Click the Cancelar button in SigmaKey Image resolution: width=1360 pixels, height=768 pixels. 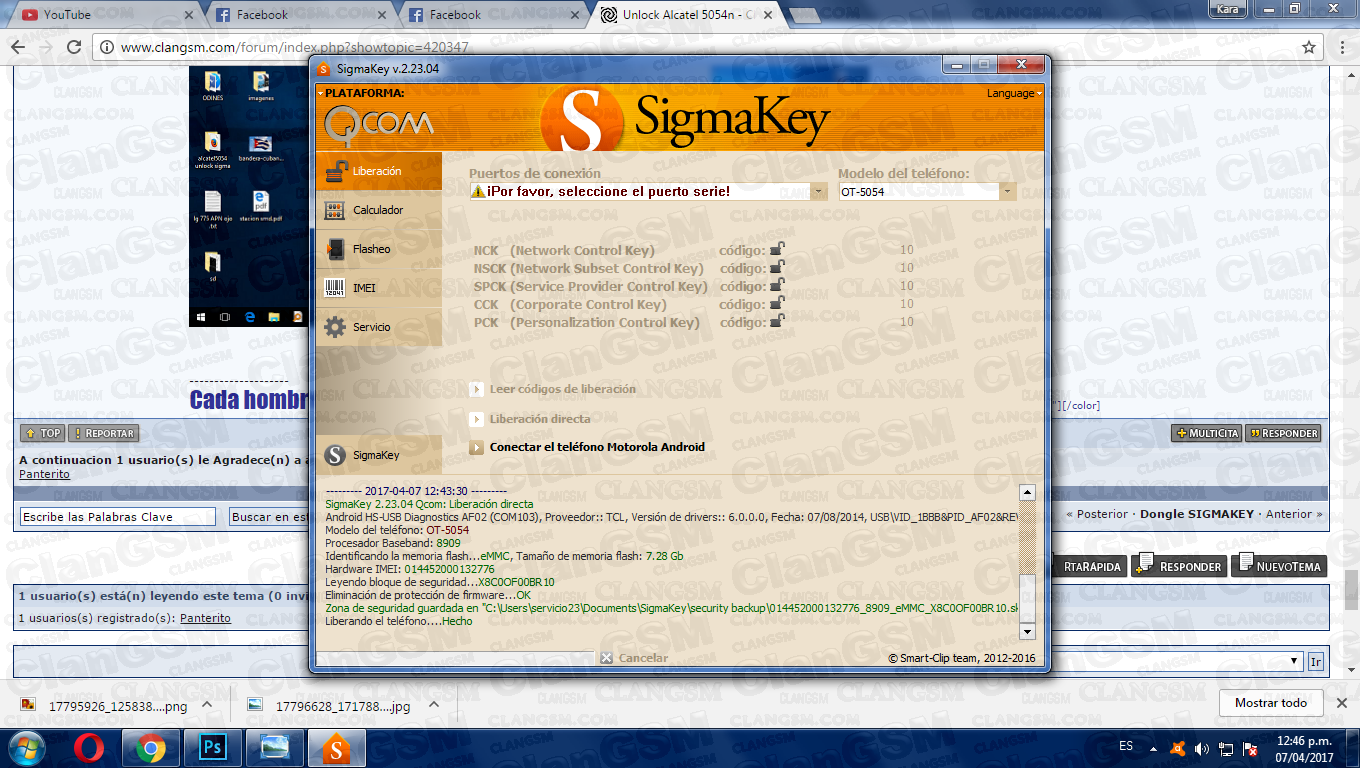point(634,658)
